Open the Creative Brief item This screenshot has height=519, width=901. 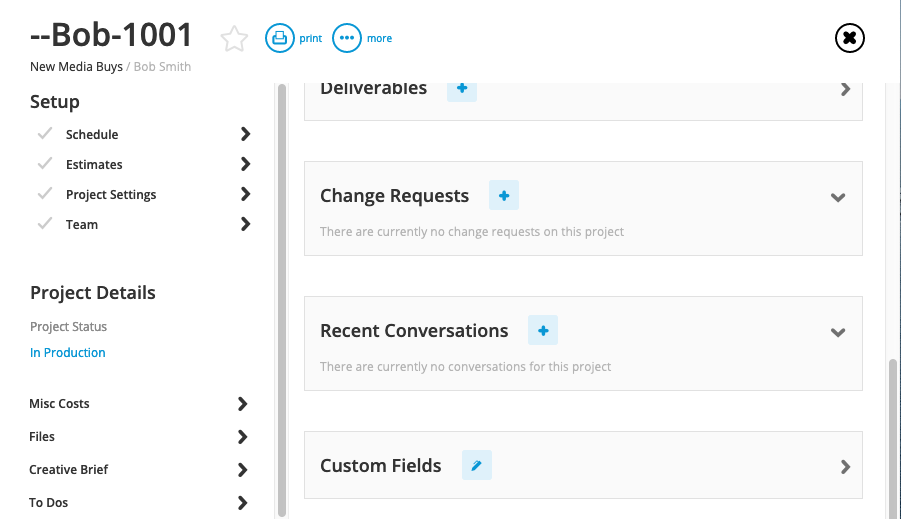pyautogui.click(x=68, y=470)
